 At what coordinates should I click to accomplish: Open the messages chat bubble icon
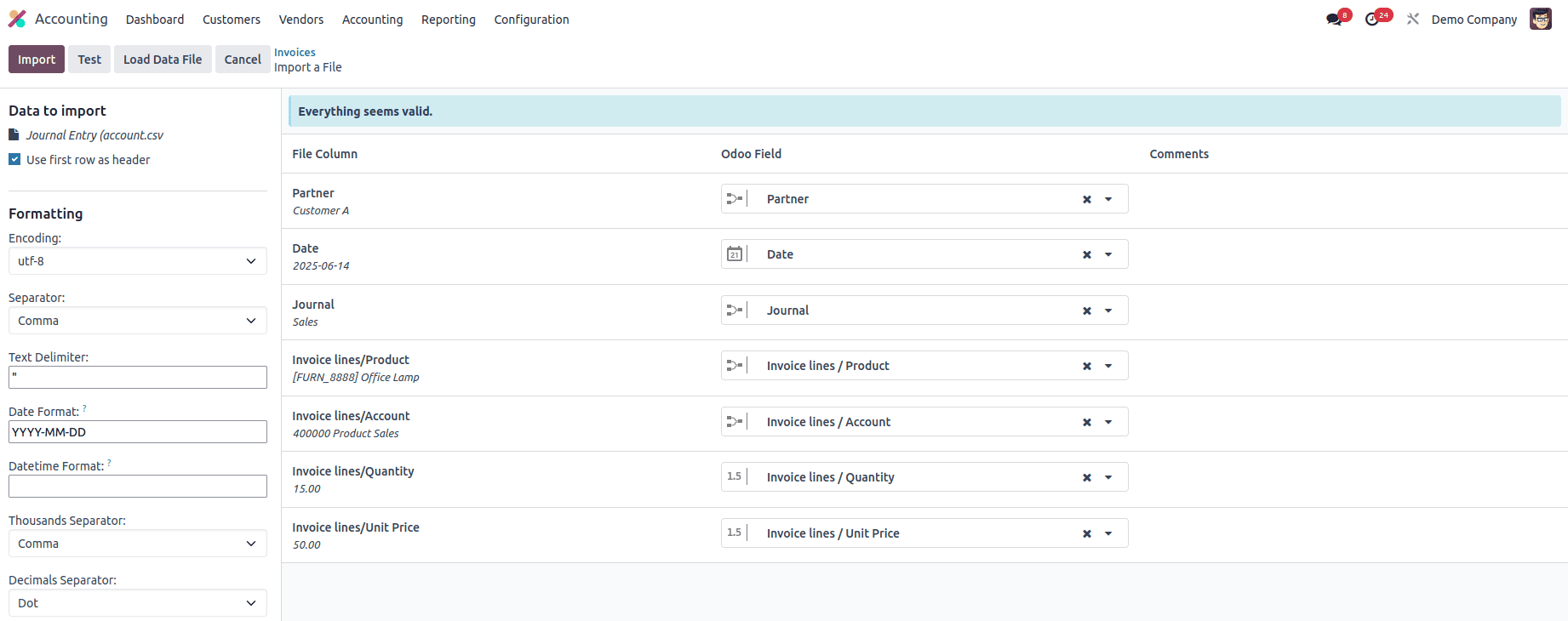pyautogui.click(x=1334, y=19)
